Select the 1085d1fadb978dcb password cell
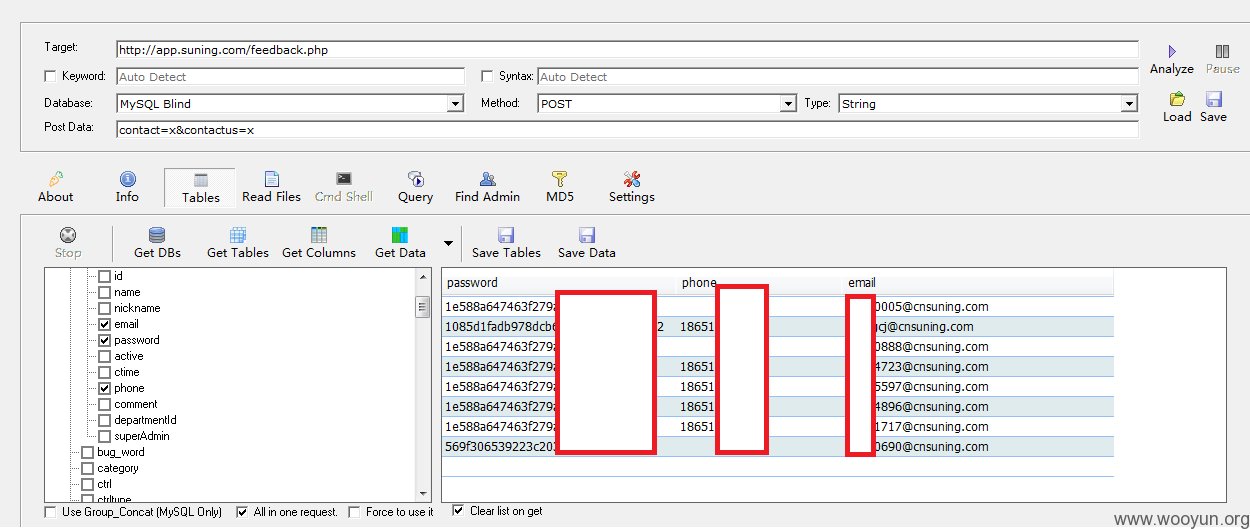Screen dimensions: 1250x529 [559, 327]
